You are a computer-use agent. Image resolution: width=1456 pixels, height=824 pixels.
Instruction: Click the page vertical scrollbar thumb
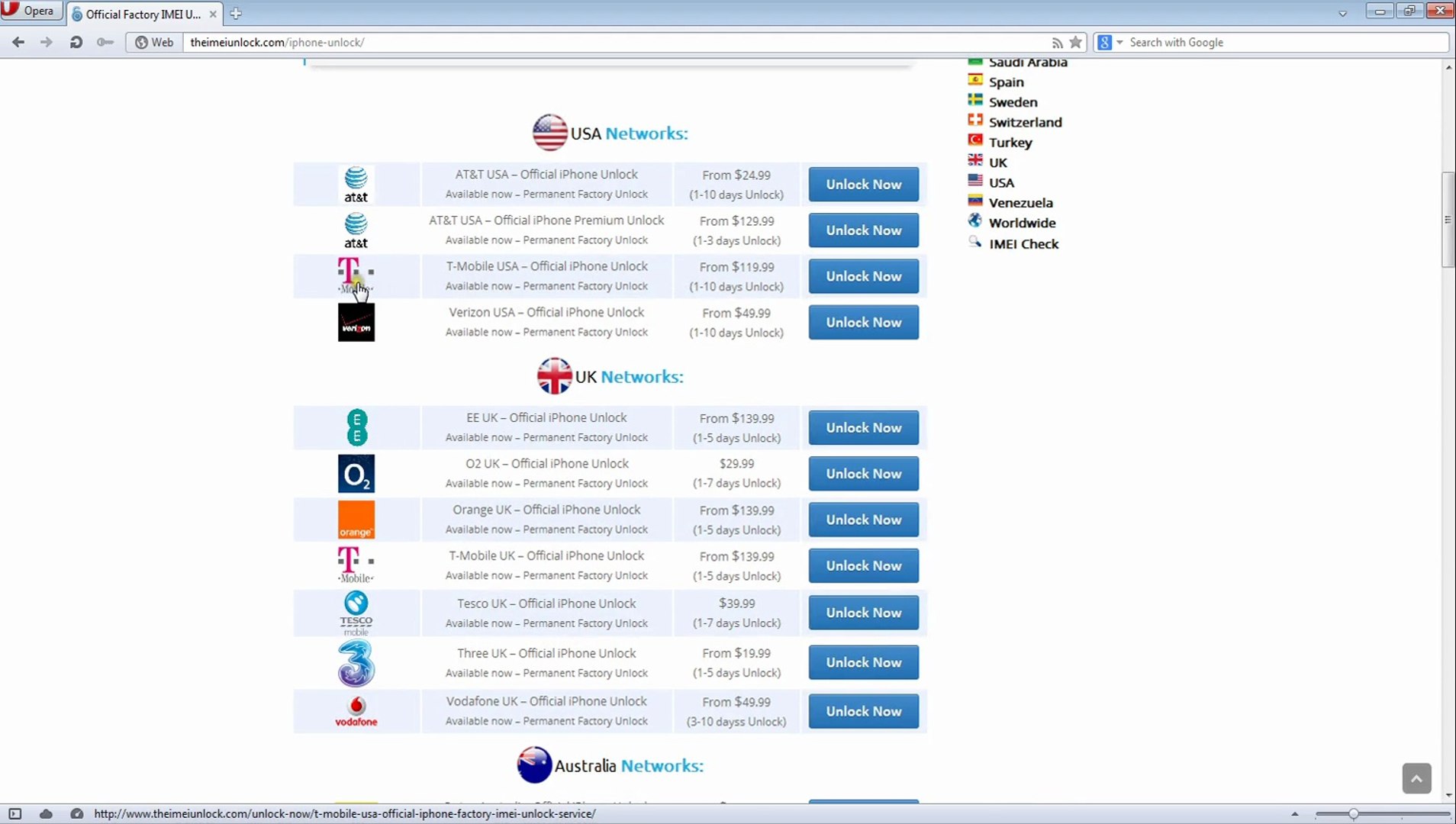(x=1448, y=220)
